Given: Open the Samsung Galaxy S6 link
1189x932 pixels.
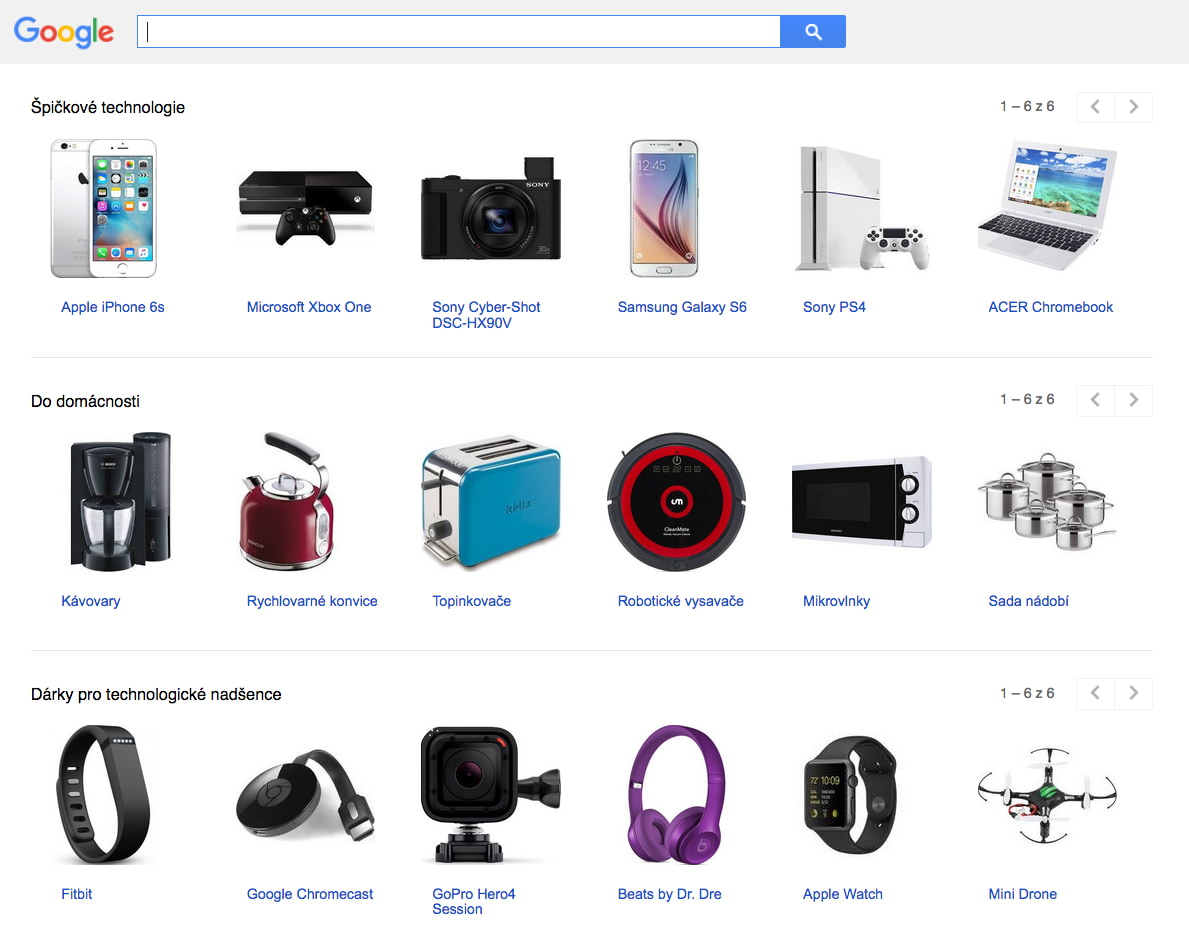Looking at the screenshot, I should pos(682,307).
